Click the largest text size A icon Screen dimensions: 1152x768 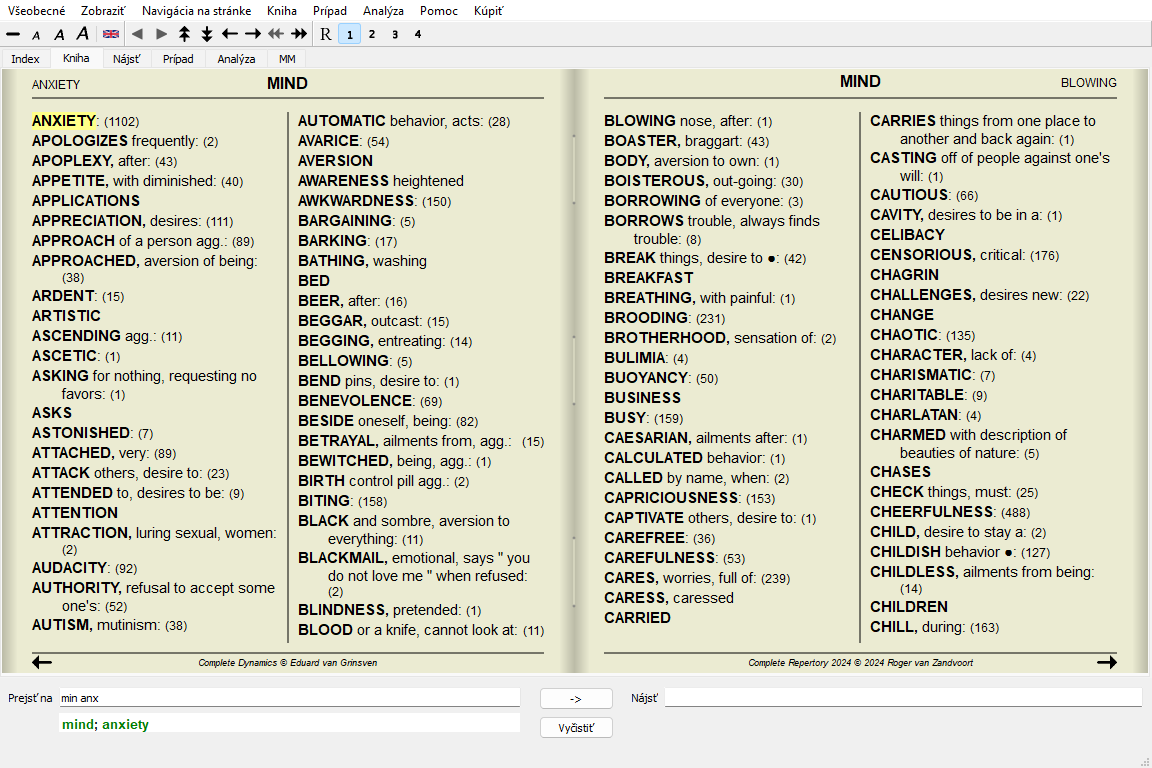[x=83, y=34]
